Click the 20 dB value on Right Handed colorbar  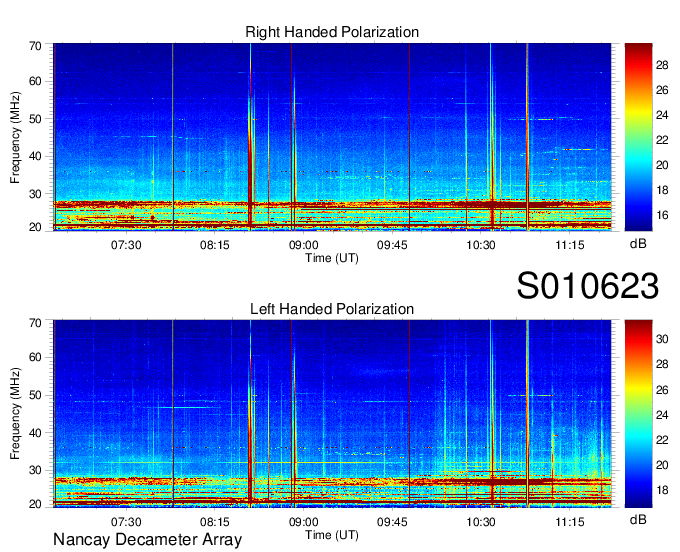[x=662, y=165]
